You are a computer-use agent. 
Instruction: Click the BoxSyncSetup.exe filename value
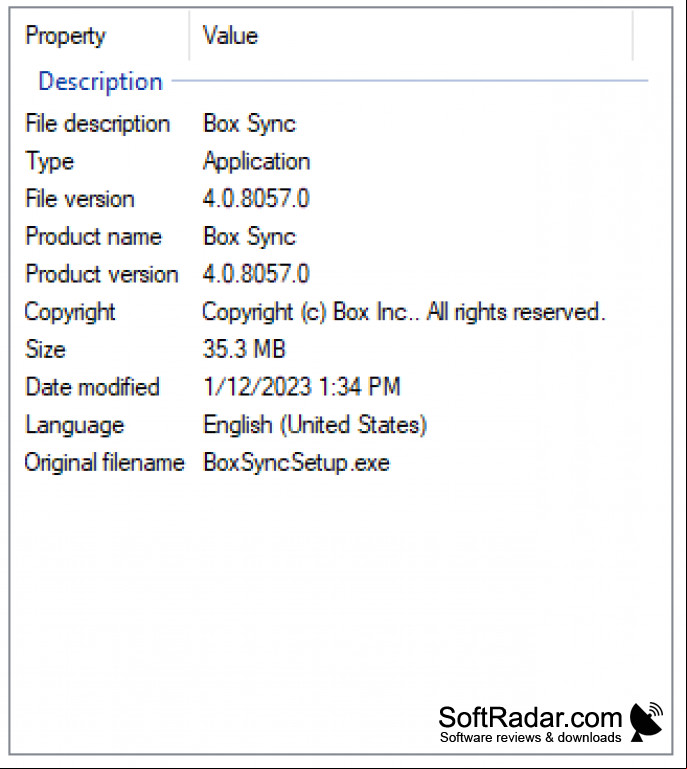coord(297,462)
